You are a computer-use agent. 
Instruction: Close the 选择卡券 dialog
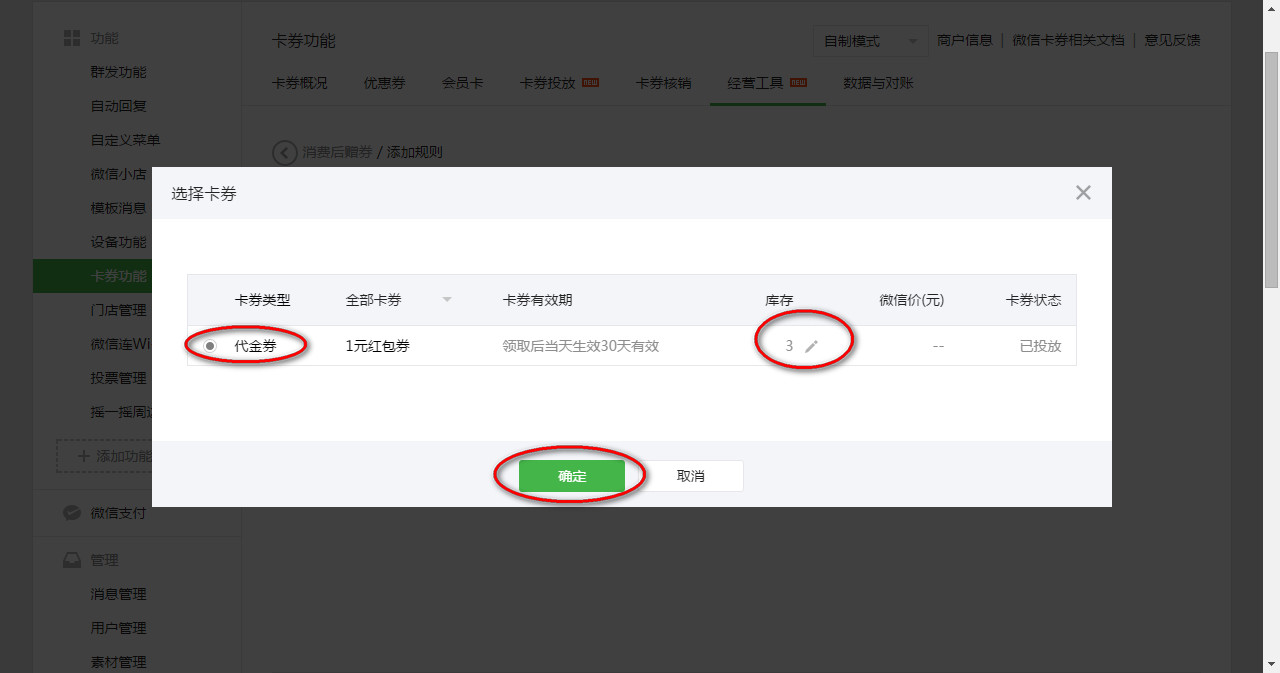point(1083,193)
